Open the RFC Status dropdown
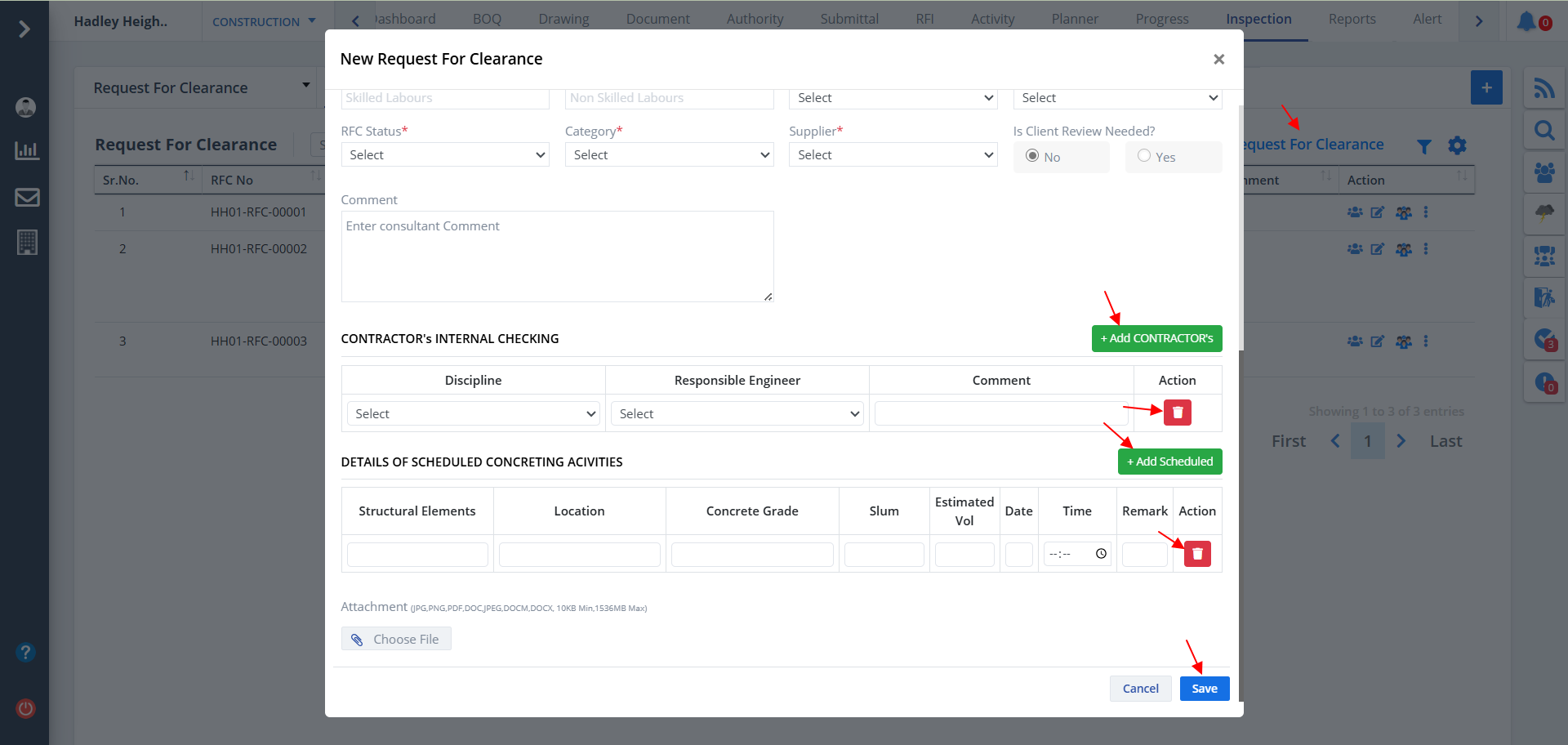1568x745 pixels. pyautogui.click(x=445, y=155)
